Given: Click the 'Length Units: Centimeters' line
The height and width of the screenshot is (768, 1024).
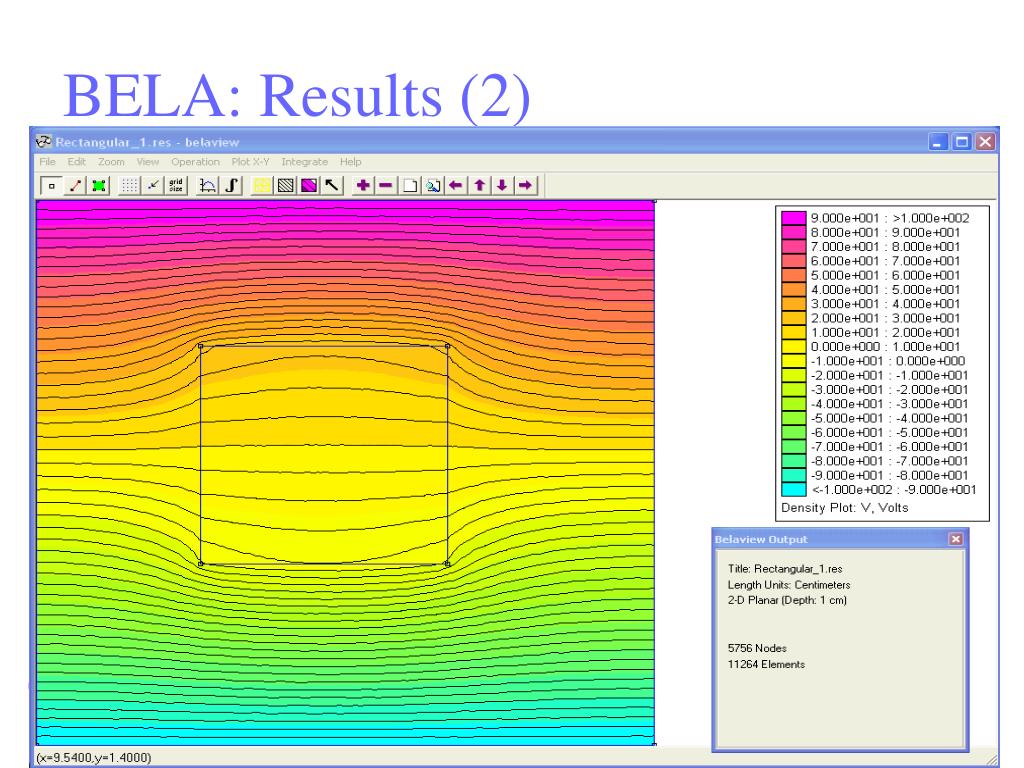Looking at the screenshot, I should pyautogui.click(x=789, y=585).
